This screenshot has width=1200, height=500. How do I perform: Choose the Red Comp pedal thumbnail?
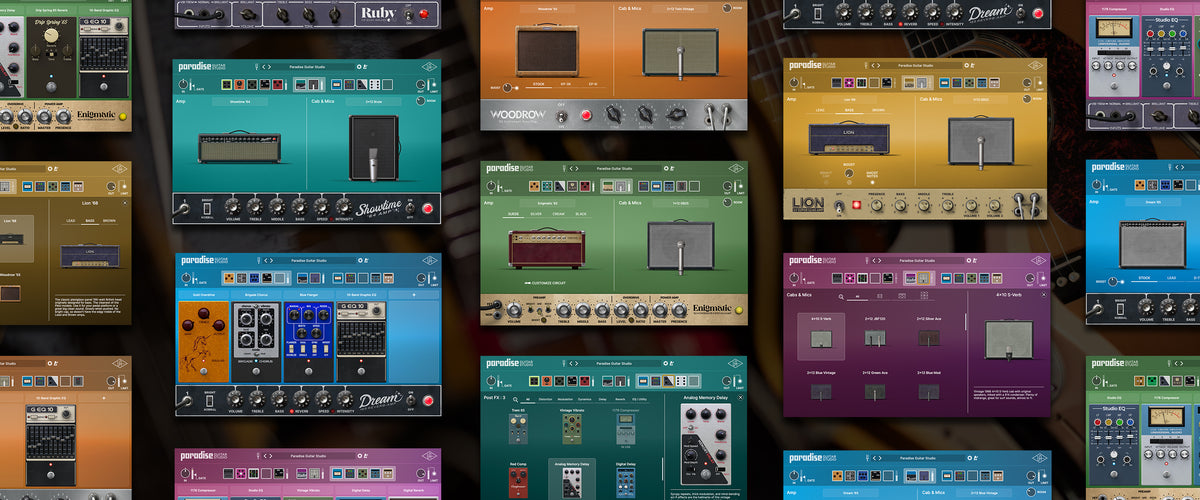[518, 483]
